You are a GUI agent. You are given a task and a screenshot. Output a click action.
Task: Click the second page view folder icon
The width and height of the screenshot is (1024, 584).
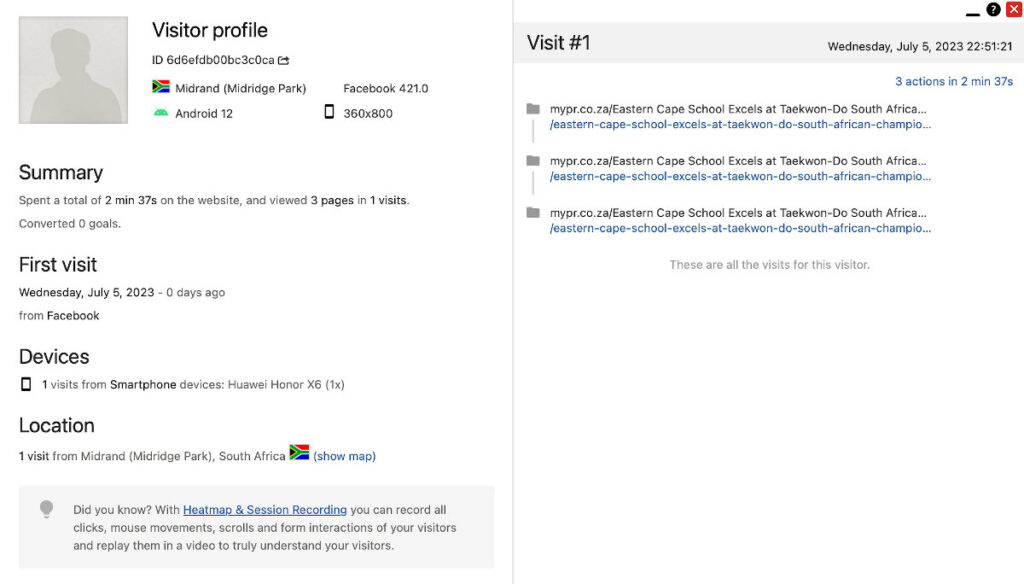pyautogui.click(x=533, y=161)
